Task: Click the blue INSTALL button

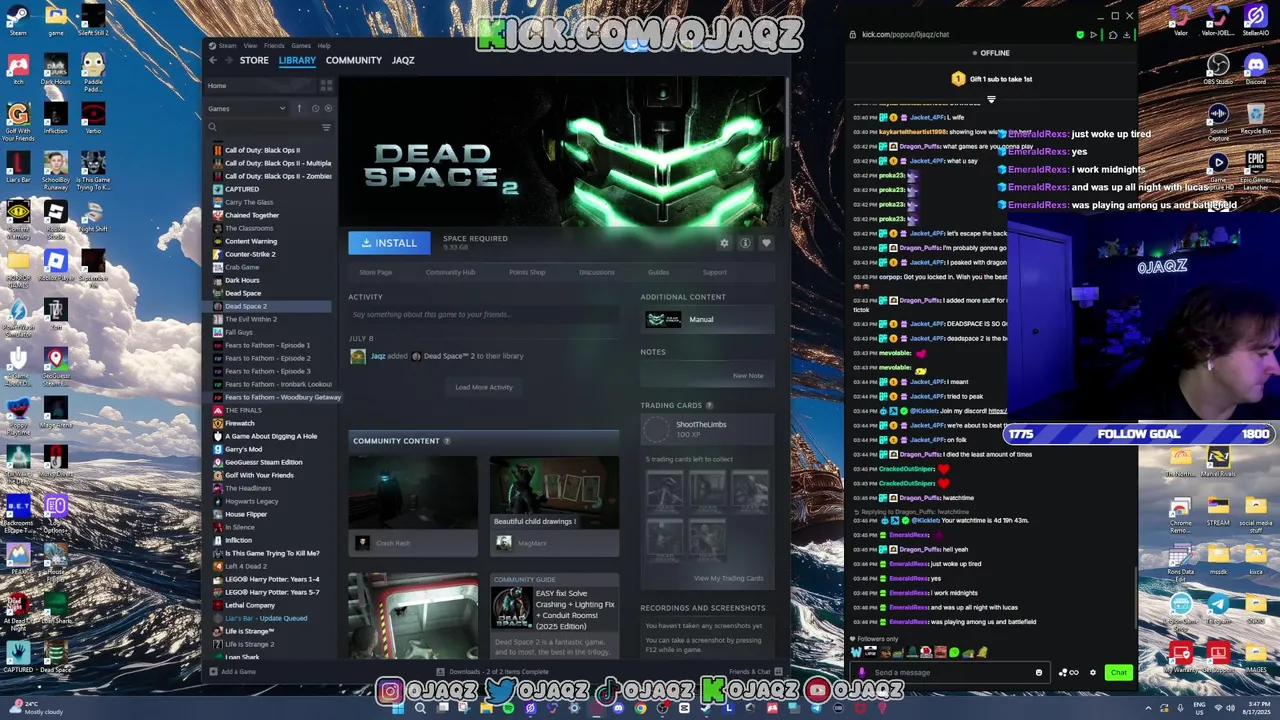Action: click(389, 243)
